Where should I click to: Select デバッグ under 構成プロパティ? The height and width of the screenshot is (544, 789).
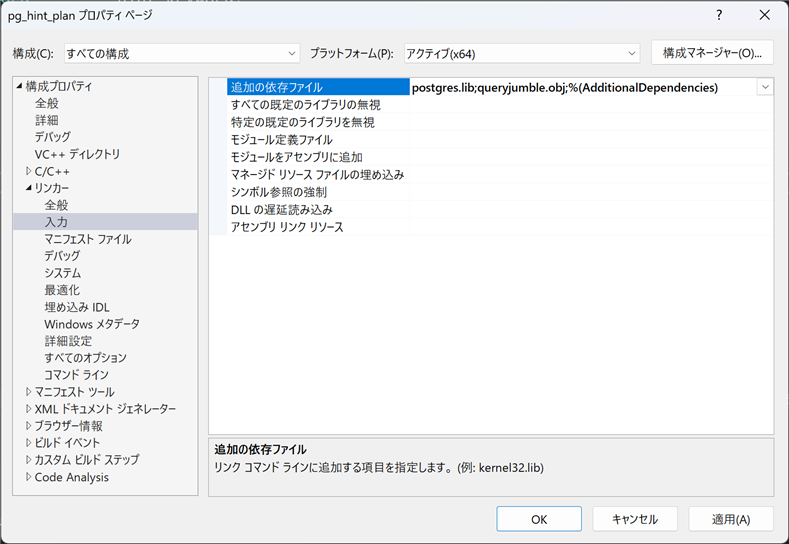[52, 137]
